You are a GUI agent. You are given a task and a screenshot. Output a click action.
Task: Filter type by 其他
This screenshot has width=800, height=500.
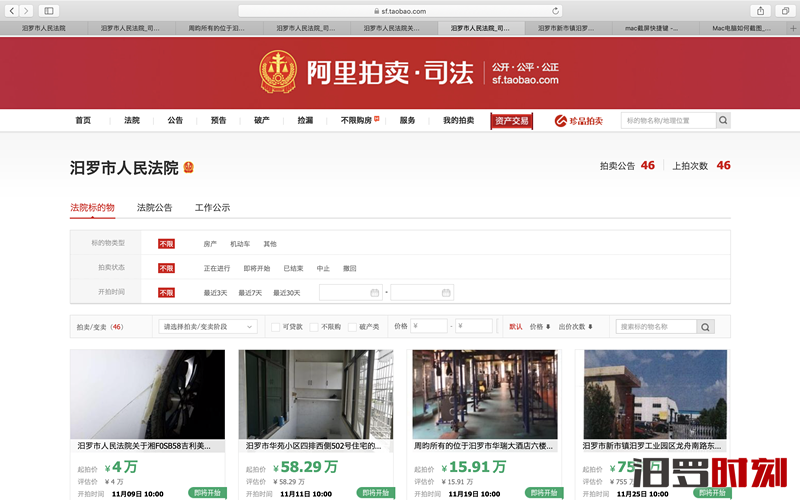click(x=270, y=244)
